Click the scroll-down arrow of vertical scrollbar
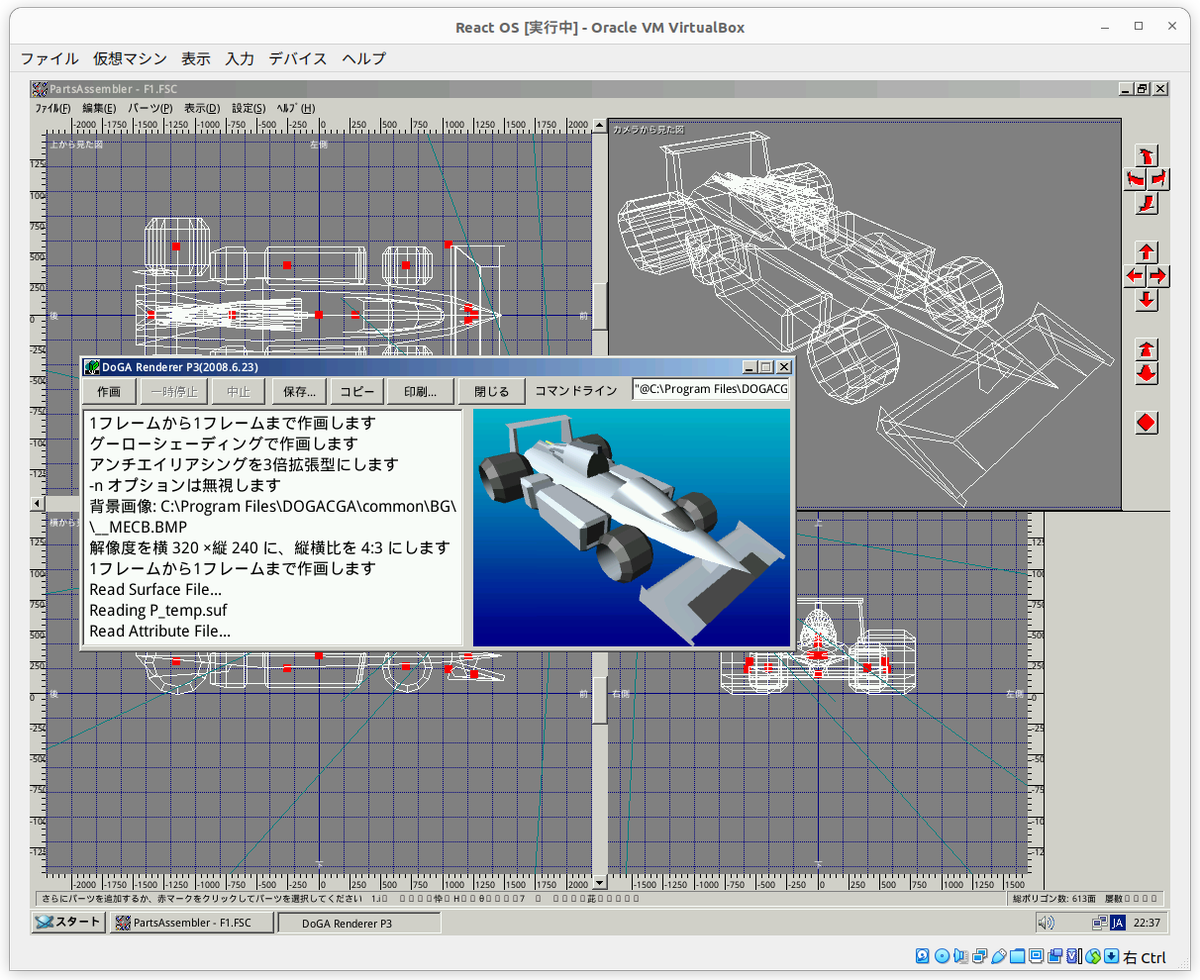 (599, 883)
